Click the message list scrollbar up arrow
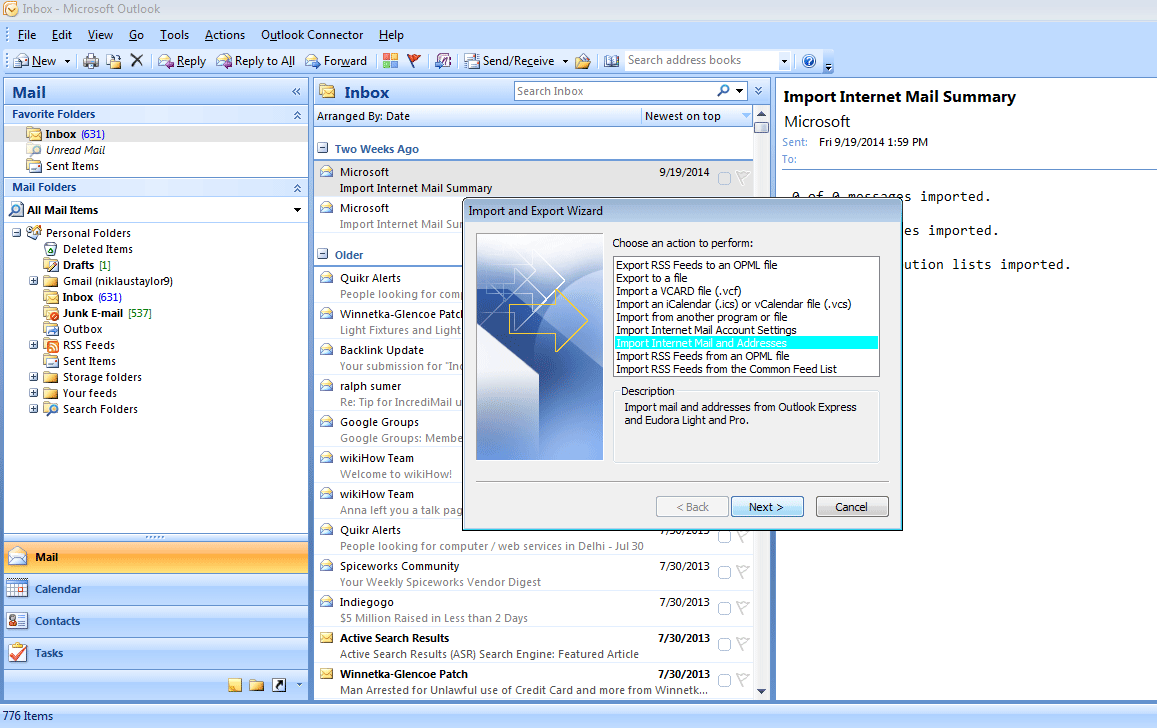Image resolution: width=1157 pixels, height=728 pixels. click(x=761, y=114)
